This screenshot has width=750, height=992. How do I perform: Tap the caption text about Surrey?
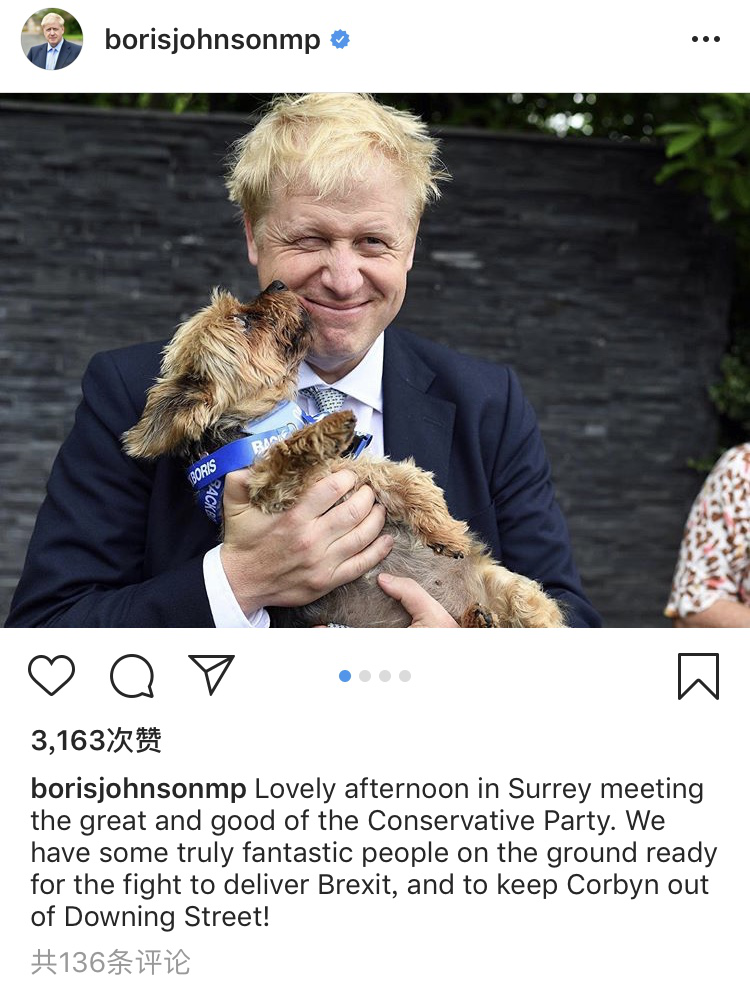pos(373,852)
